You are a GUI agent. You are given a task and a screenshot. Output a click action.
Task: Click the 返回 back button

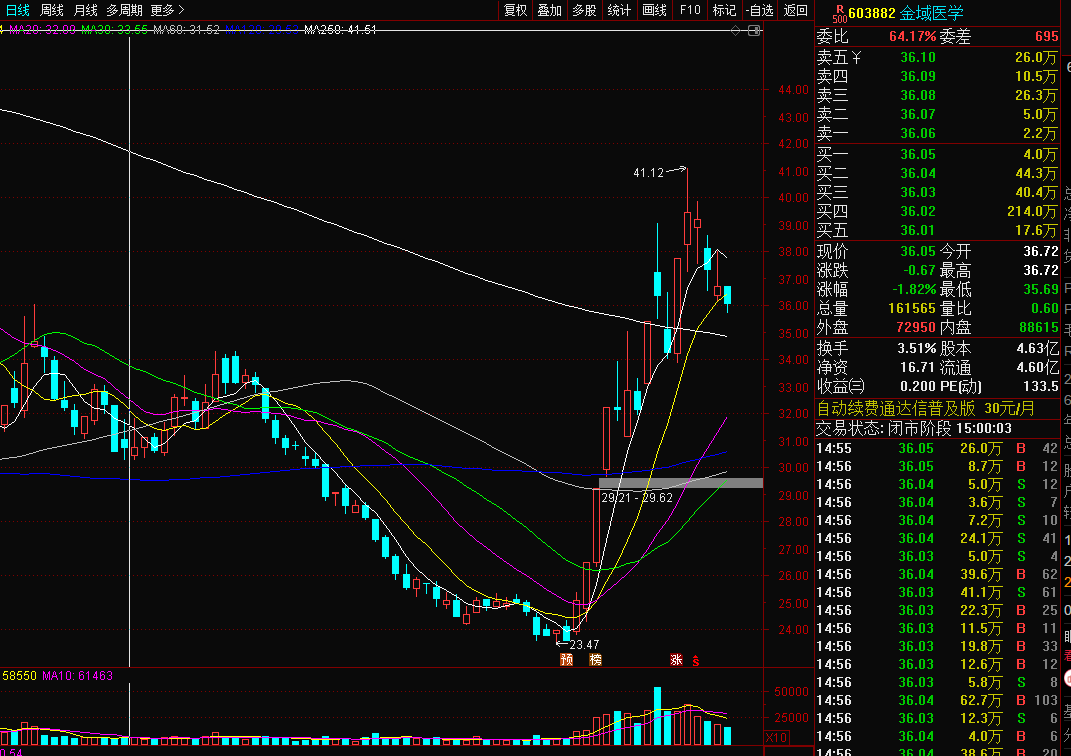(x=796, y=10)
